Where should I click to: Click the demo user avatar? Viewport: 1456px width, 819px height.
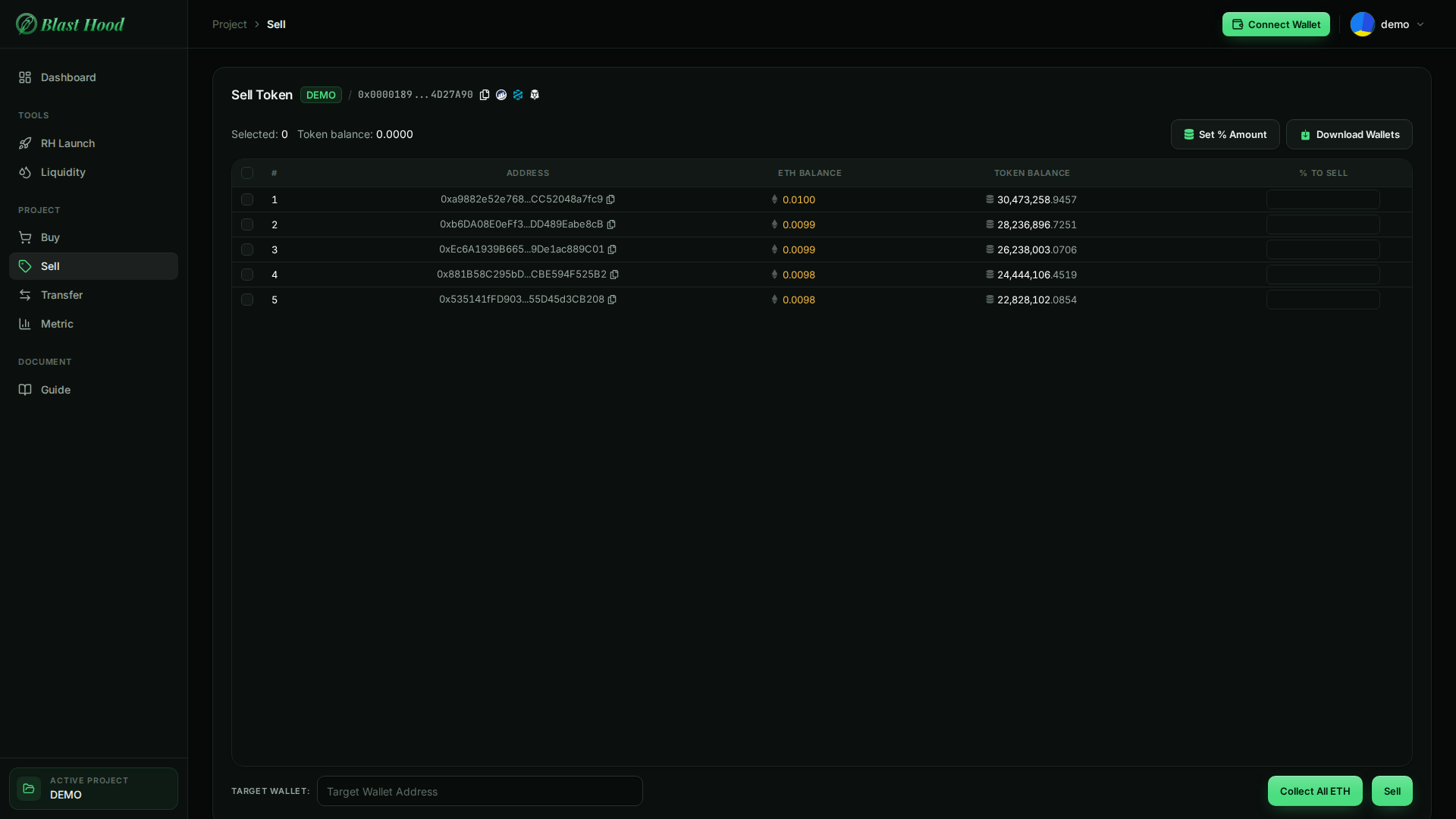pos(1363,24)
